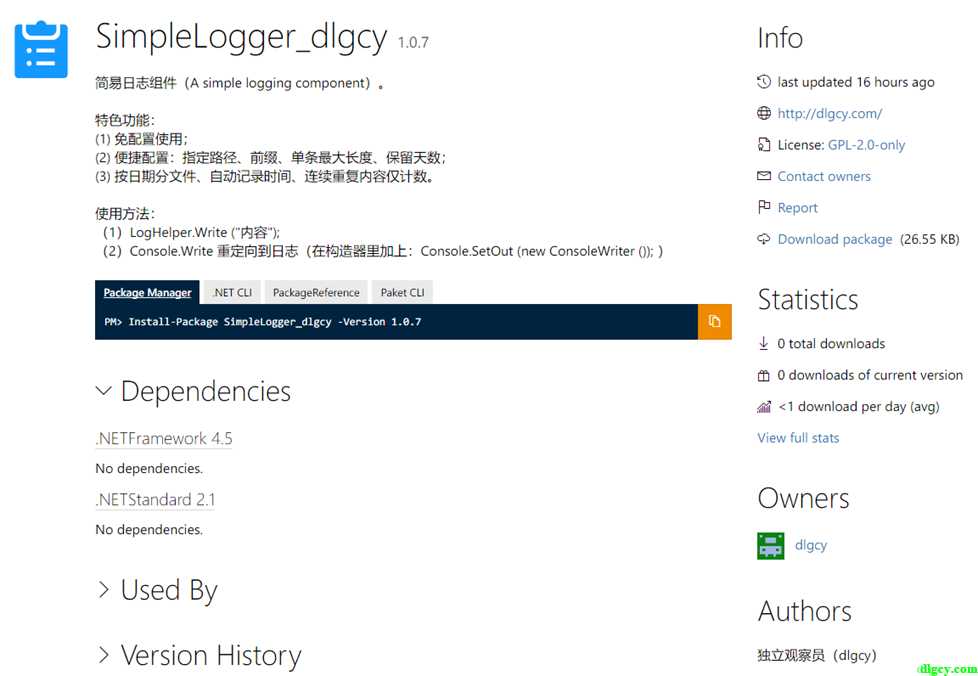Open the dlgcy owner profile link
978x676 pixels.
click(x=811, y=544)
